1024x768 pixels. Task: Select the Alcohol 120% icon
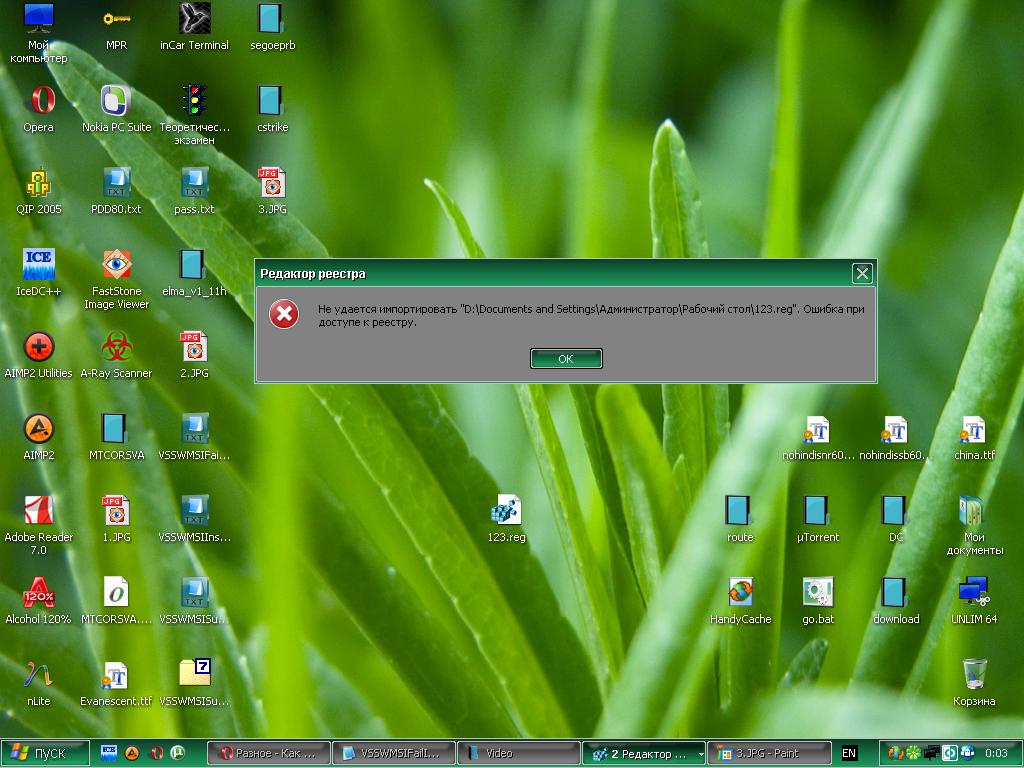tap(39, 600)
